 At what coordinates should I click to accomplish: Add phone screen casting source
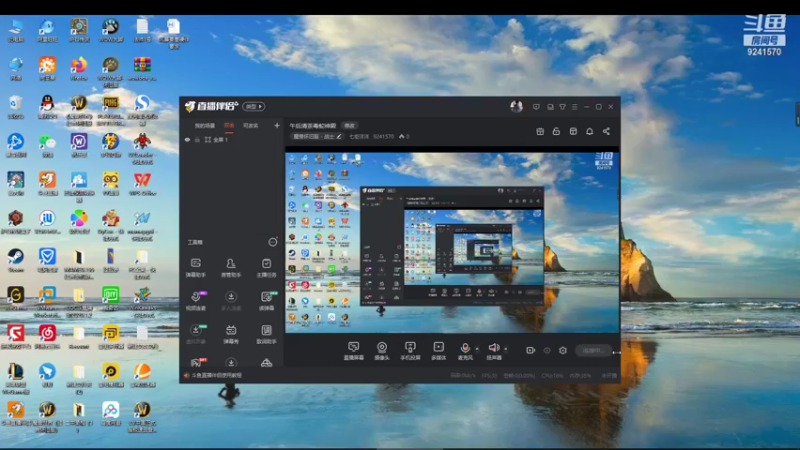(x=410, y=351)
